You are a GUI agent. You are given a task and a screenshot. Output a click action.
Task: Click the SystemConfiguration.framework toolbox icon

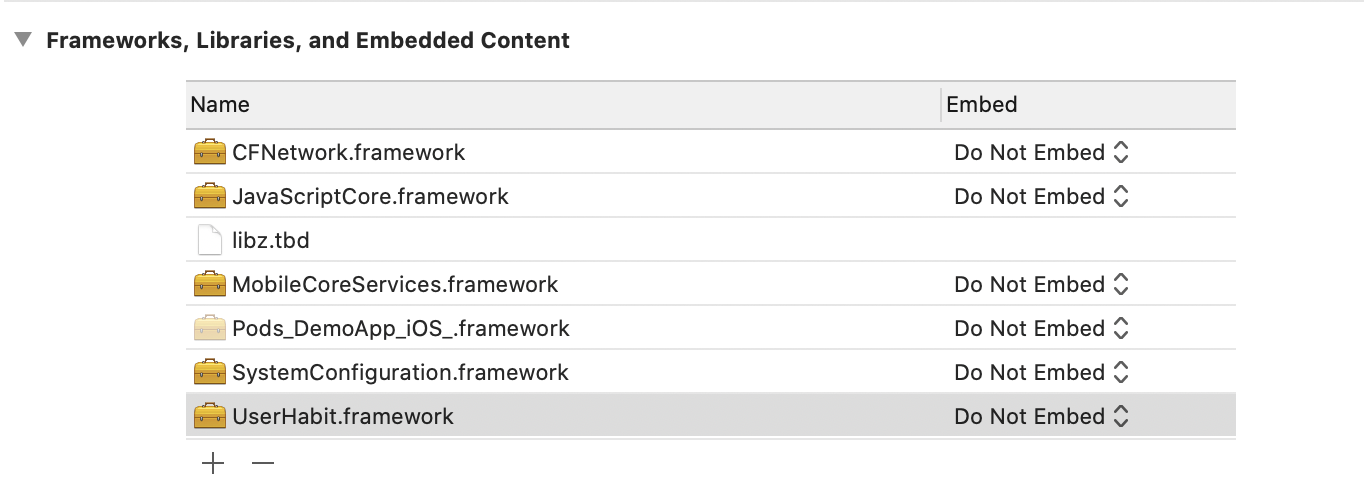(209, 373)
